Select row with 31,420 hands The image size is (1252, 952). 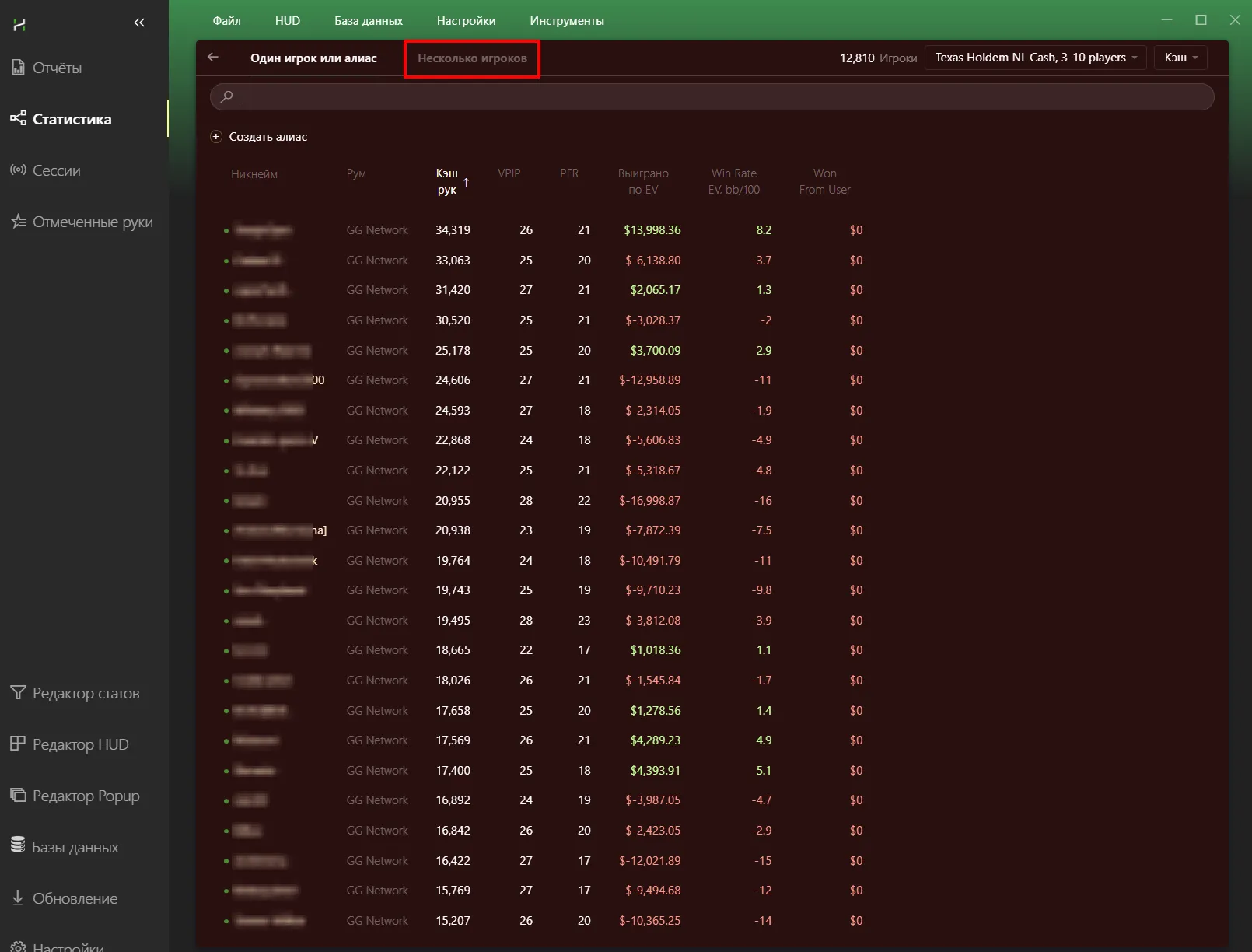pyautogui.click(x=544, y=290)
